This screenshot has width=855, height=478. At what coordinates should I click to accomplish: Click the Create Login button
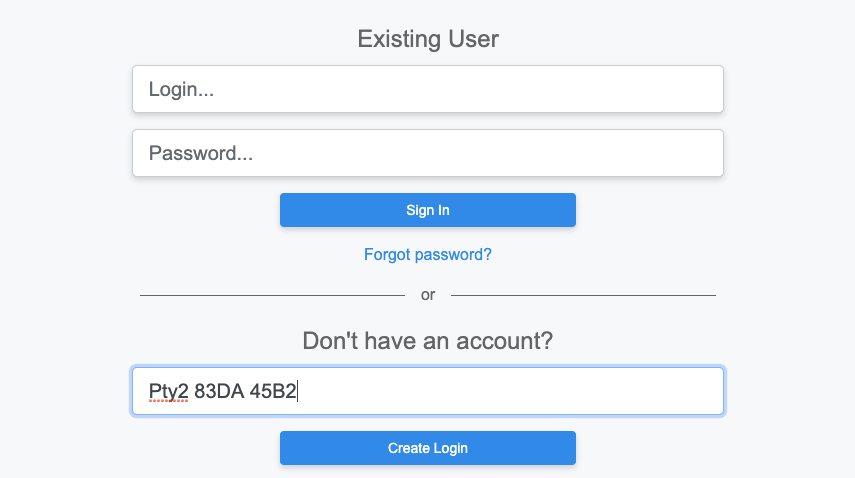click(x=427, y=448)
